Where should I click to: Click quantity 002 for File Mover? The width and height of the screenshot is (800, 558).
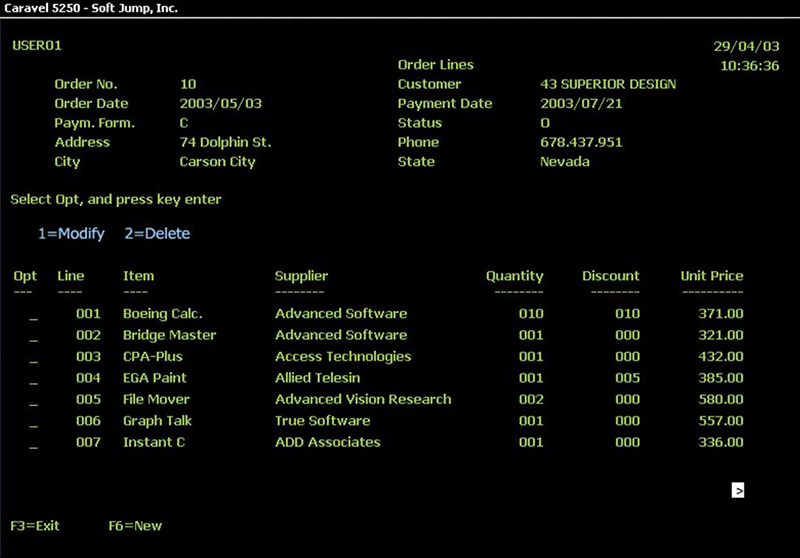pos(531,399)
